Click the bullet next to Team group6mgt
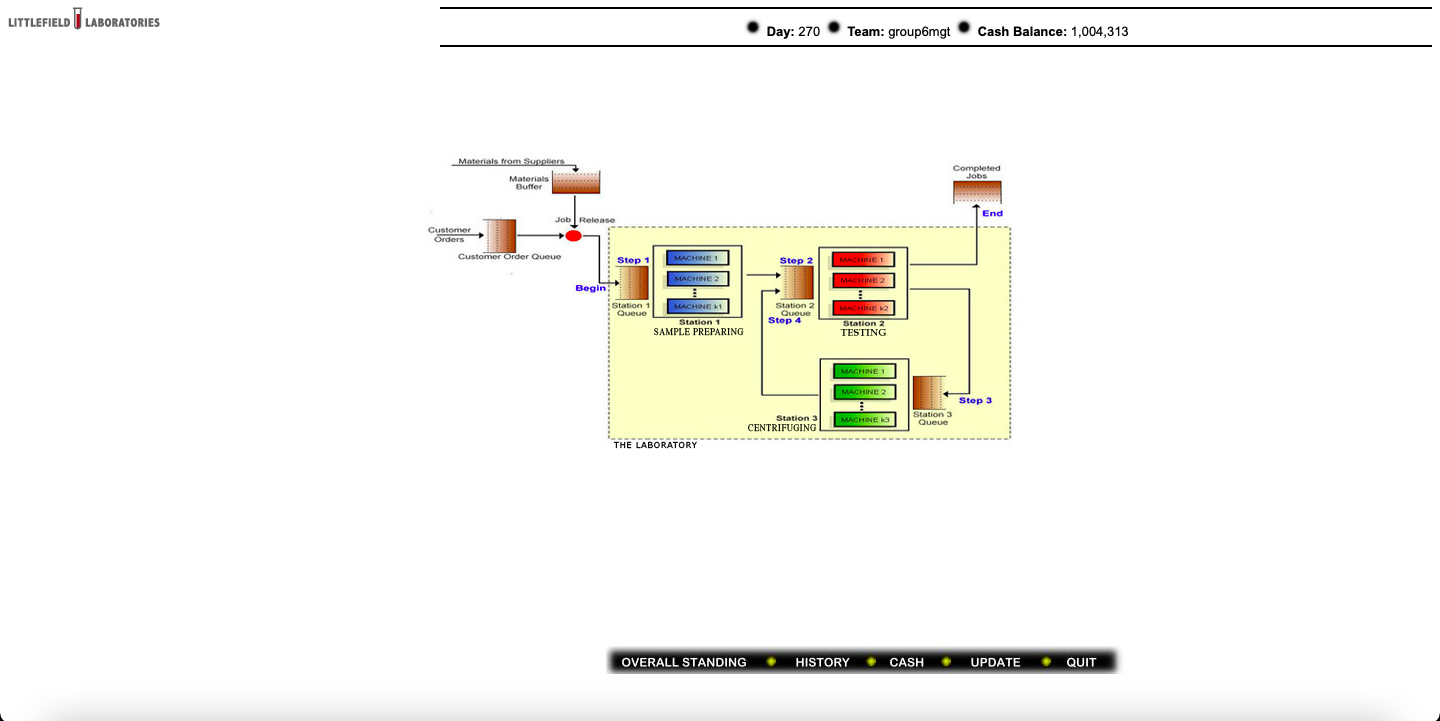 coord(833,30)
